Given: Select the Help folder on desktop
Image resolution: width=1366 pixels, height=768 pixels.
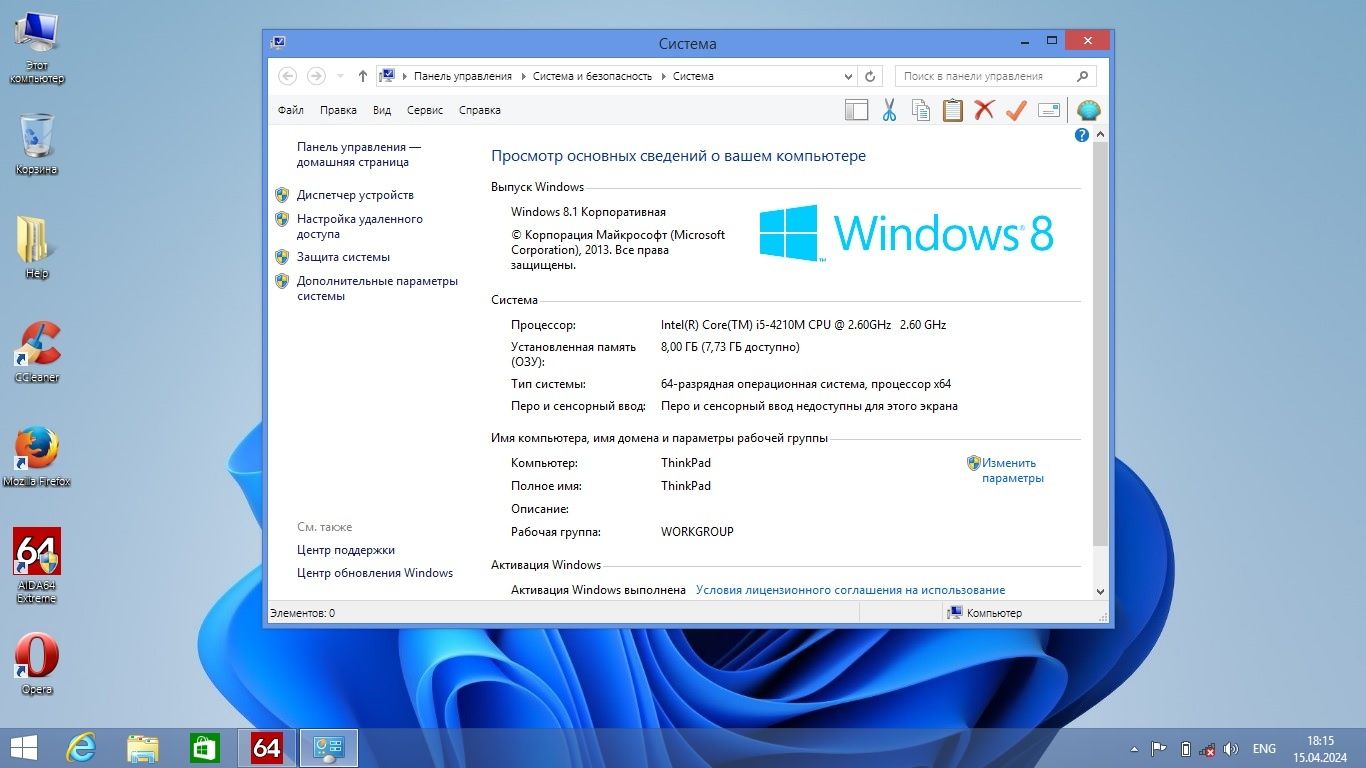Looking at the screenshot, I should [x=37, y=248].
